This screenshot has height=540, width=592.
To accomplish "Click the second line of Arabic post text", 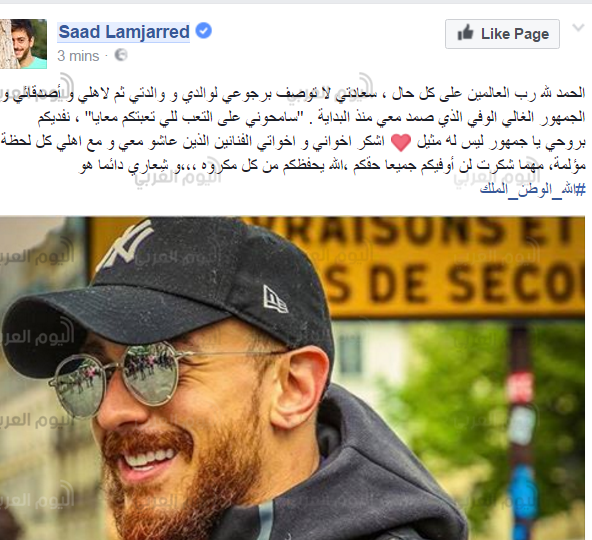I will tap(311, 117).
